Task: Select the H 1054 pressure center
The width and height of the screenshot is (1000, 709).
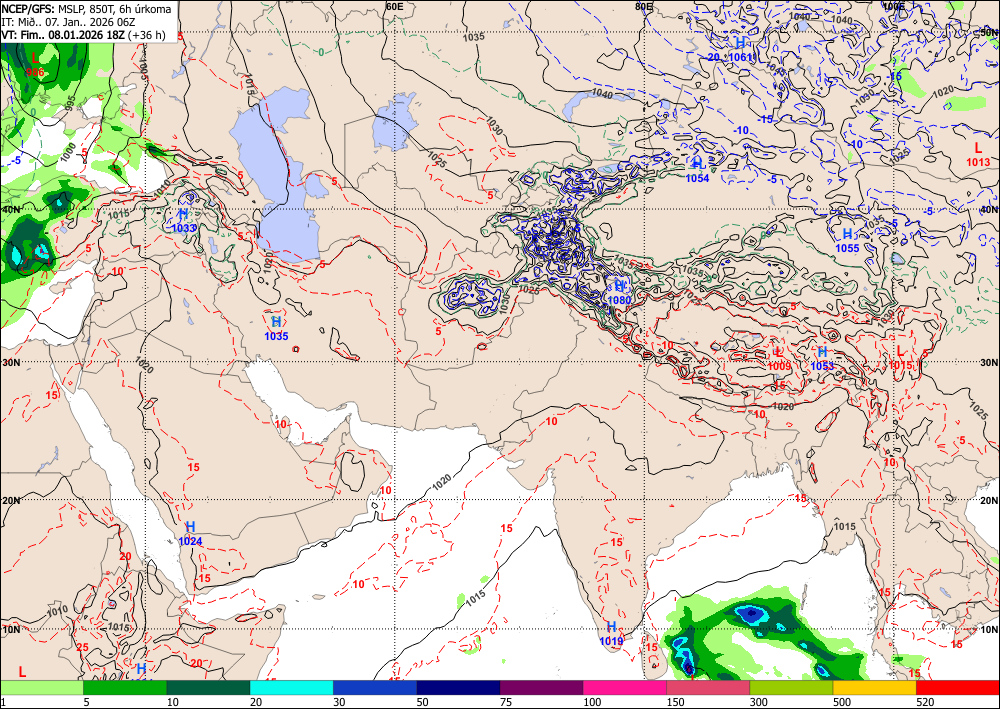Action: pos(698,171)
